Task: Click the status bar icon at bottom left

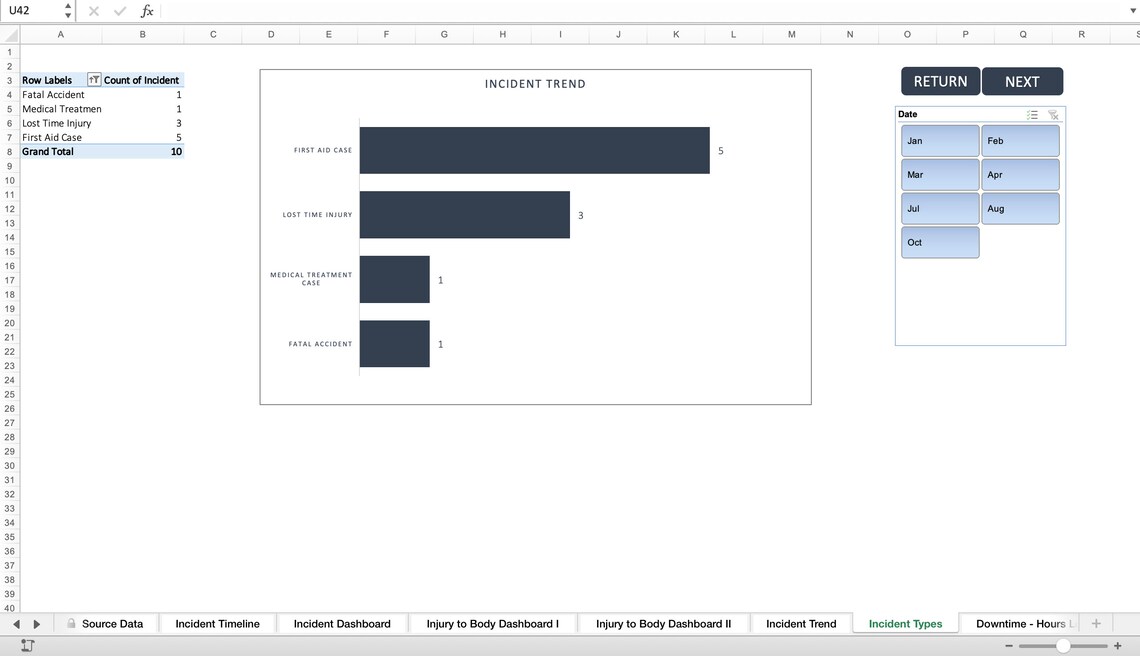Action: (28, 646)
